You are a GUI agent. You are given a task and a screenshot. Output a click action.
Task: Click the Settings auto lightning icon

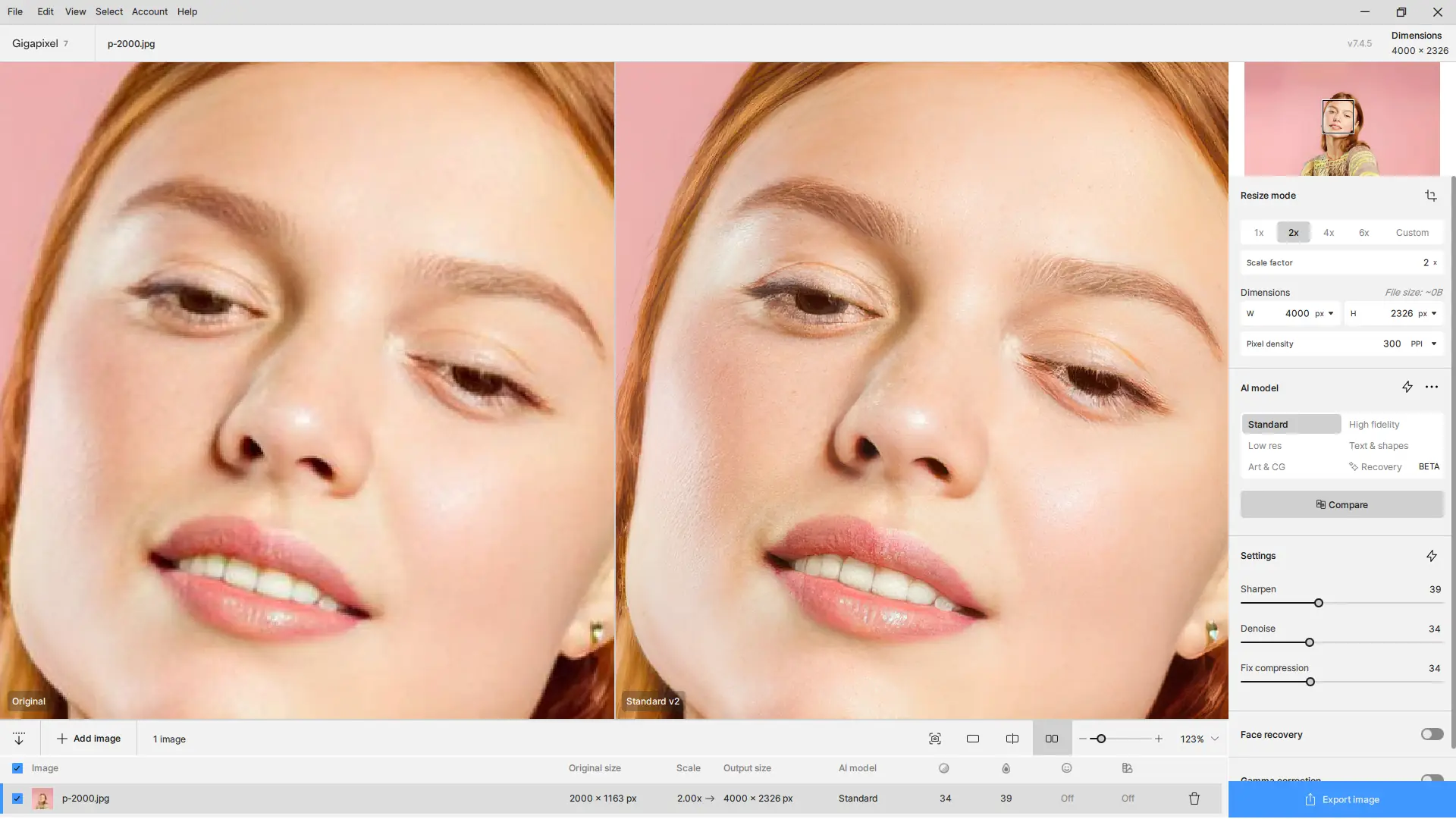pos(1431,556)
